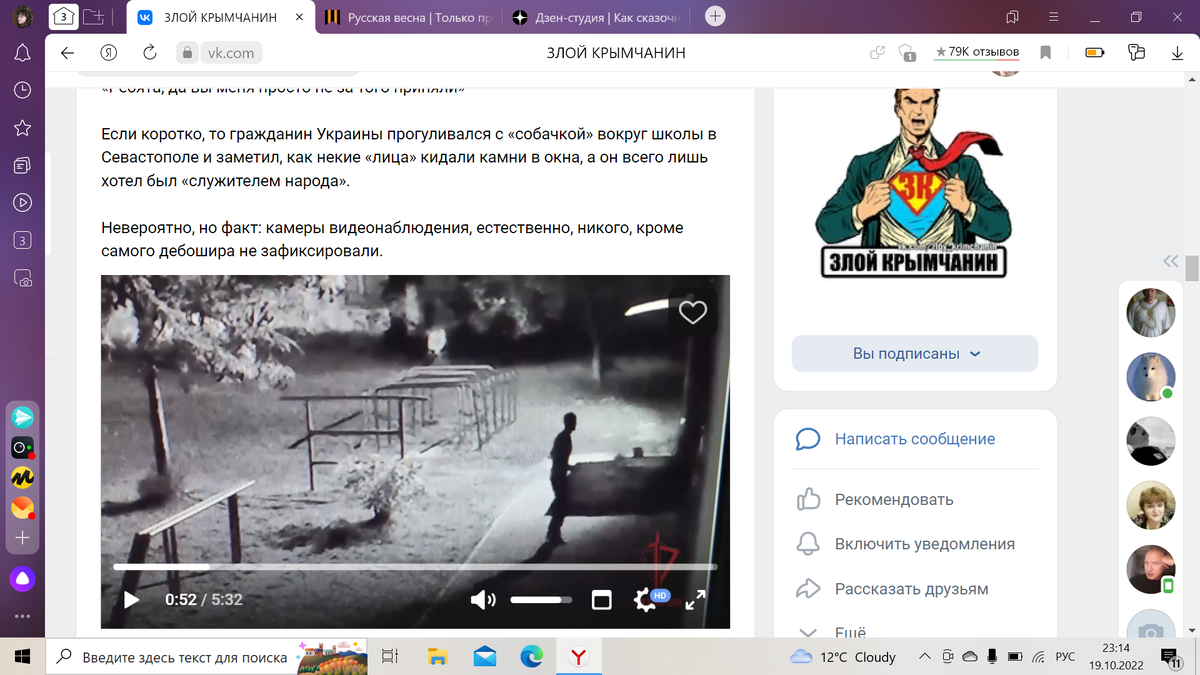This screenshot has width=1200, height=675.
Task: Open the 'Вы подписаны' dropdown
Action: [913, 353]
